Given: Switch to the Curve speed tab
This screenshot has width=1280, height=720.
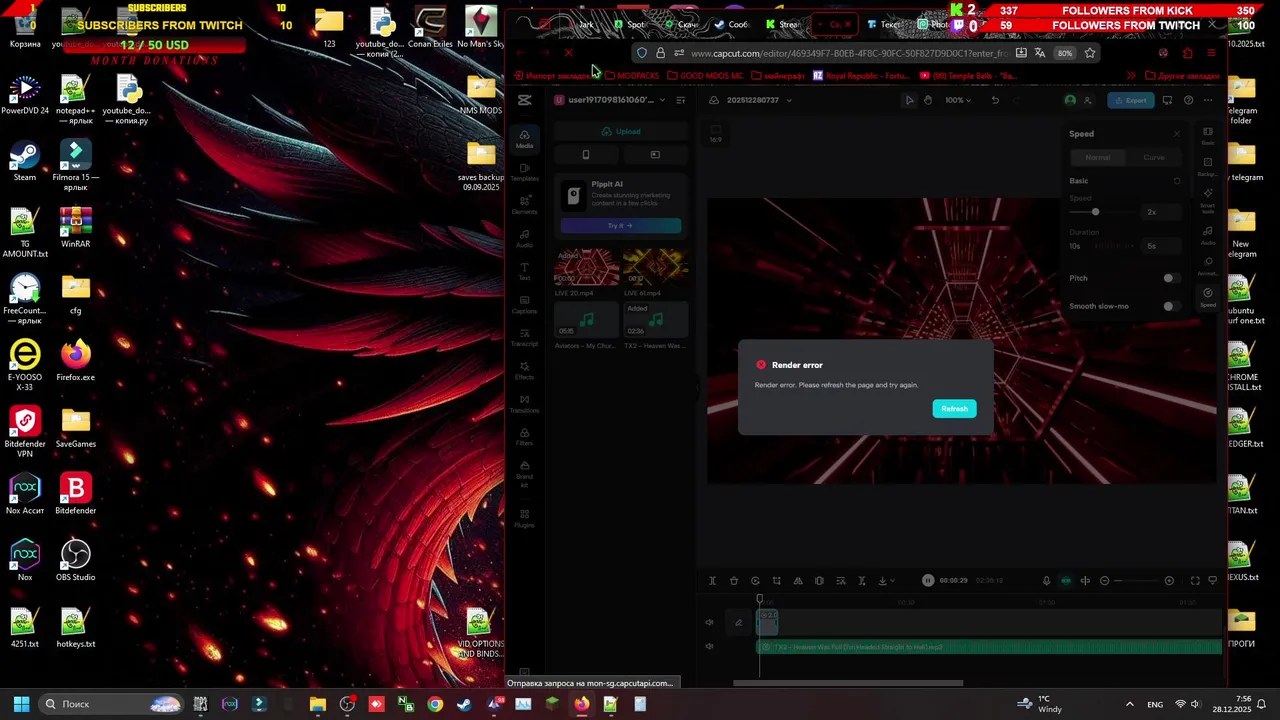Looking at the screenshot, I should pyautogui.click(x=1153, y=157).
